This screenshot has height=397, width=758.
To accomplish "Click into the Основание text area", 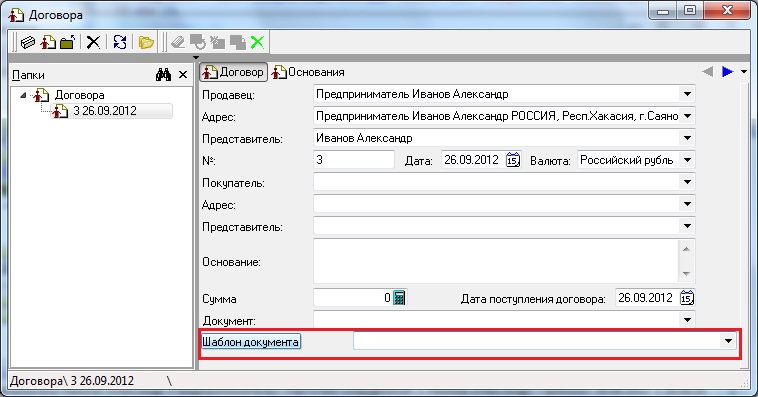I will click(x=496, y=261).
